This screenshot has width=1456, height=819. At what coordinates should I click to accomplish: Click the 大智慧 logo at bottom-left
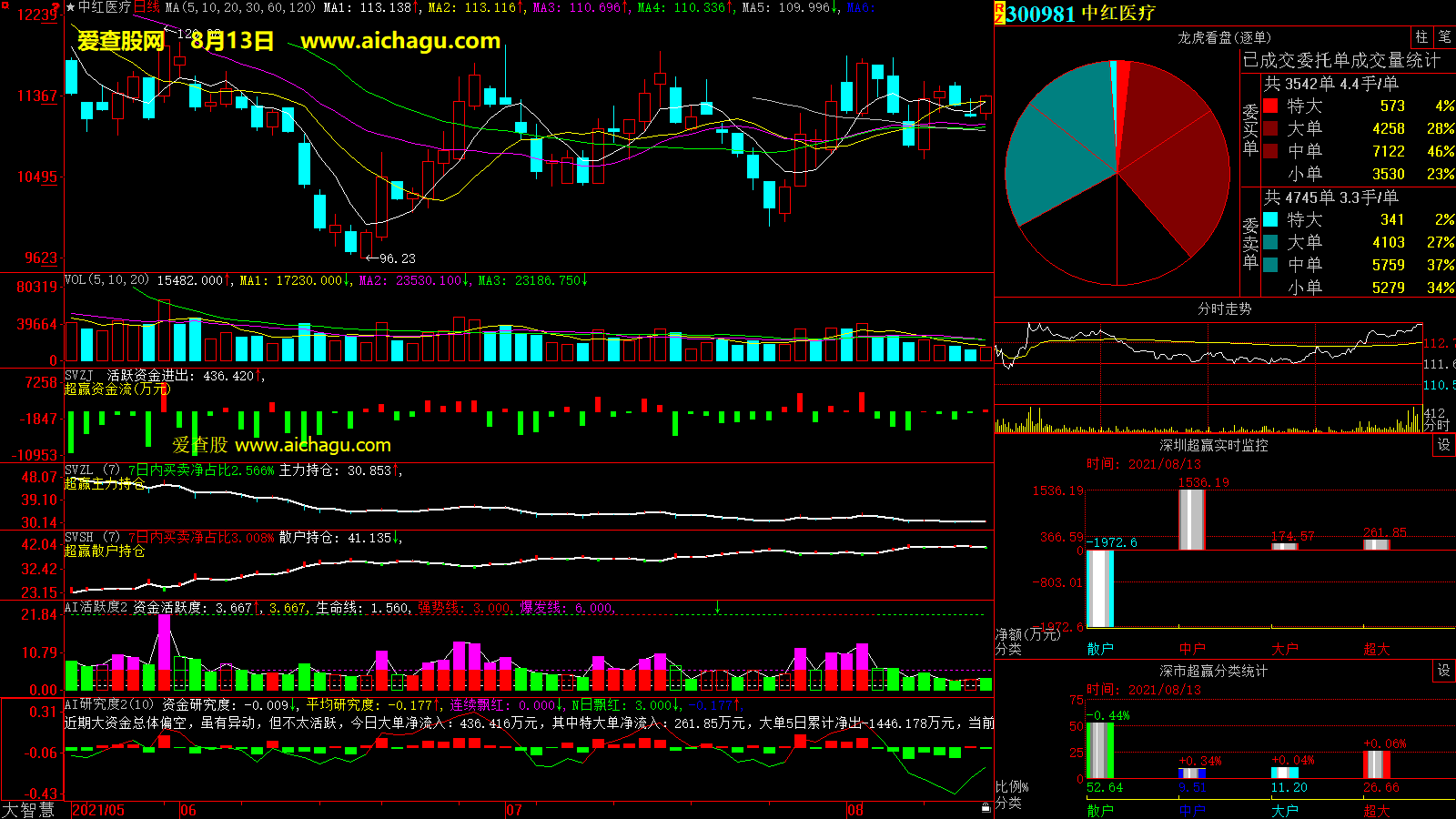[x=29, y=810]
